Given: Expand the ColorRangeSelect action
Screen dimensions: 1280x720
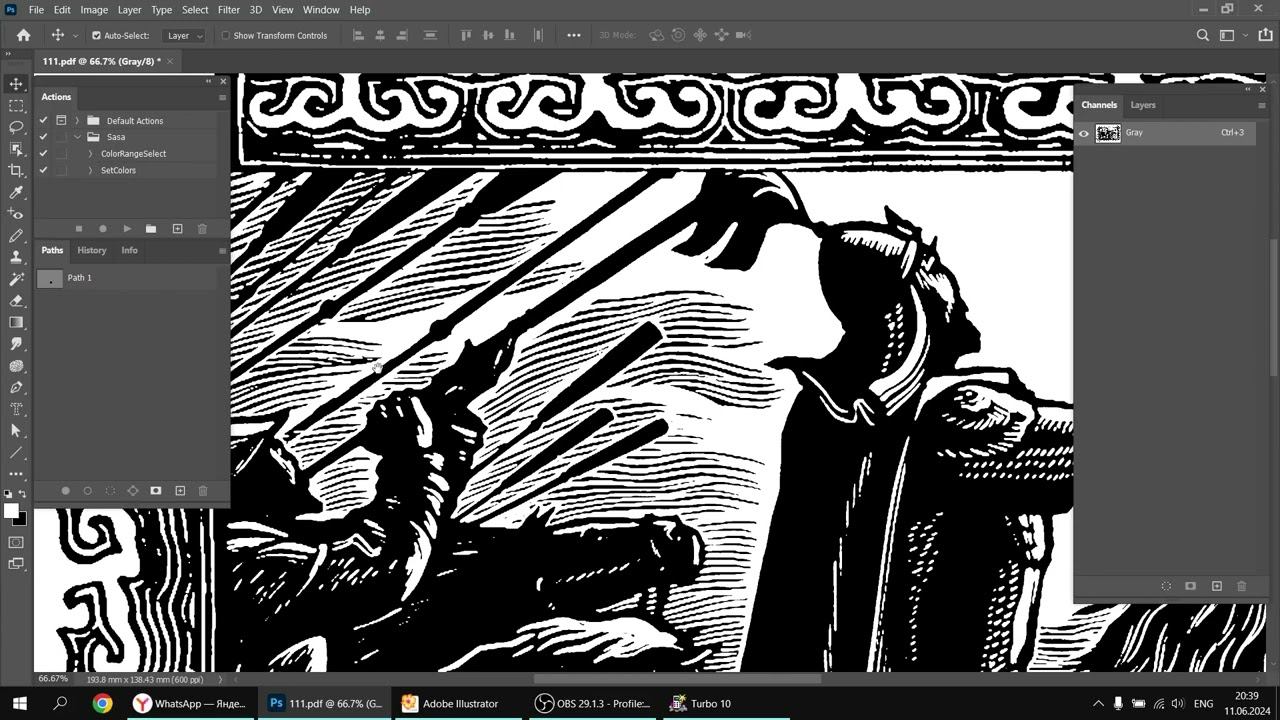Looking at the screenshot, I should tap(90, 154).
